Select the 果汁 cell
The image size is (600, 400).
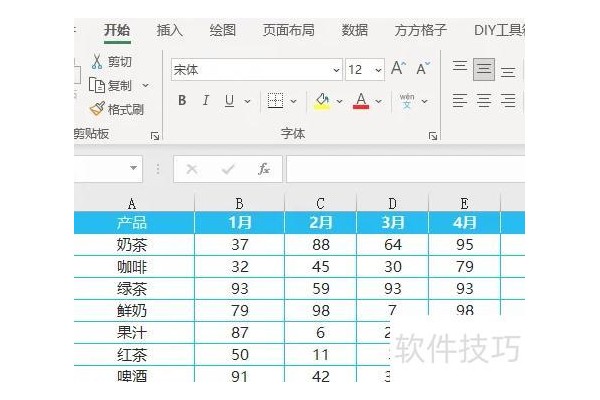click(x=132, y=333)
